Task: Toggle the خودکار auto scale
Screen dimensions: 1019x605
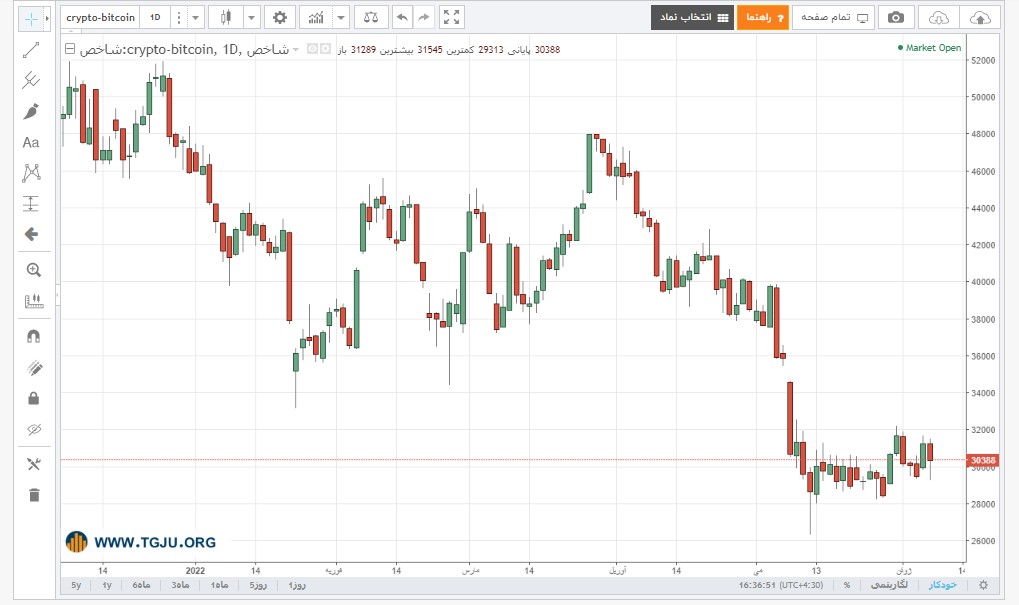Action: [942, 585]
